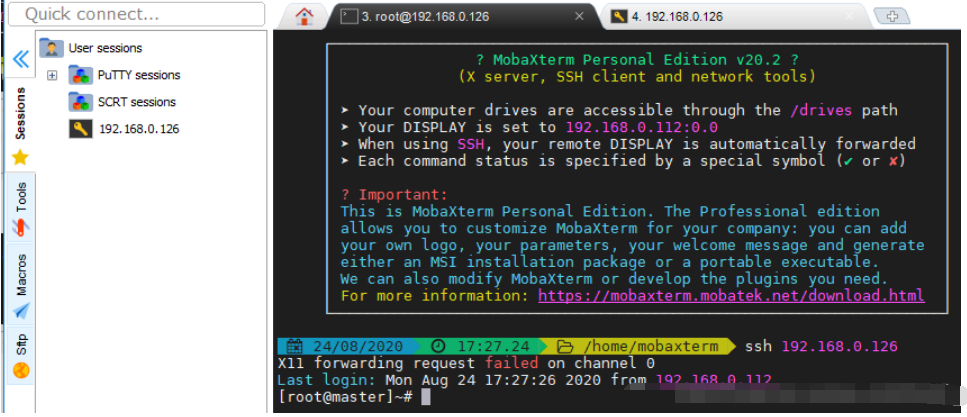Open the Sessions sidebar tab
Screen dimensions: 967x417
20,113
